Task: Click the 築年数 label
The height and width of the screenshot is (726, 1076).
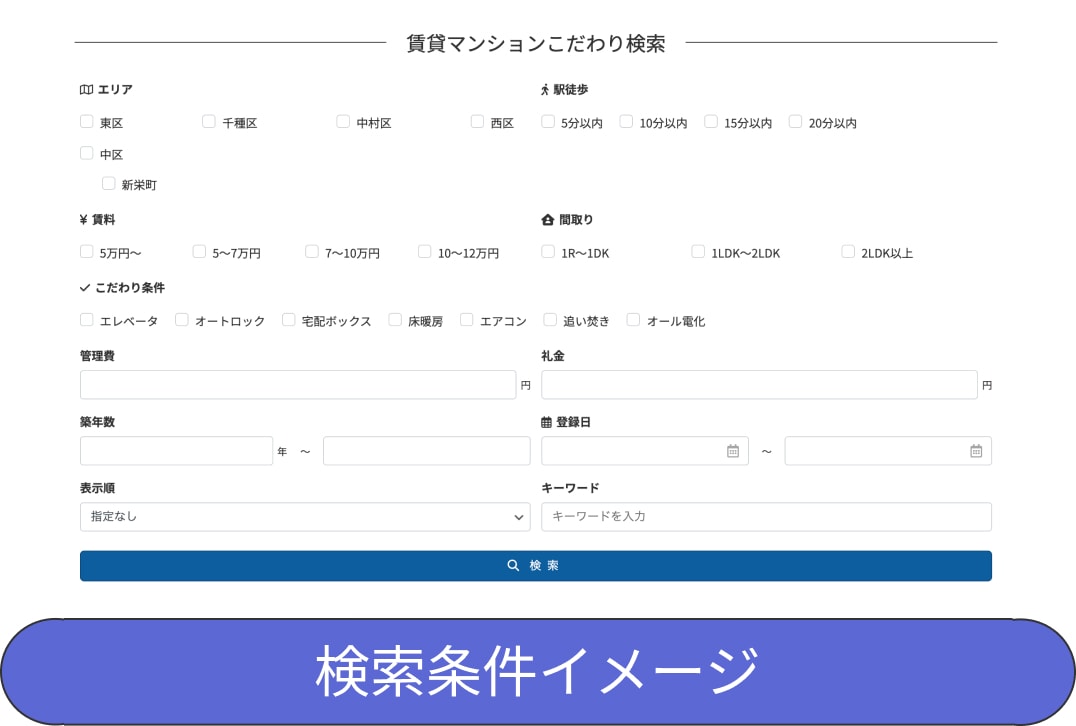Action: click(97, 422)
